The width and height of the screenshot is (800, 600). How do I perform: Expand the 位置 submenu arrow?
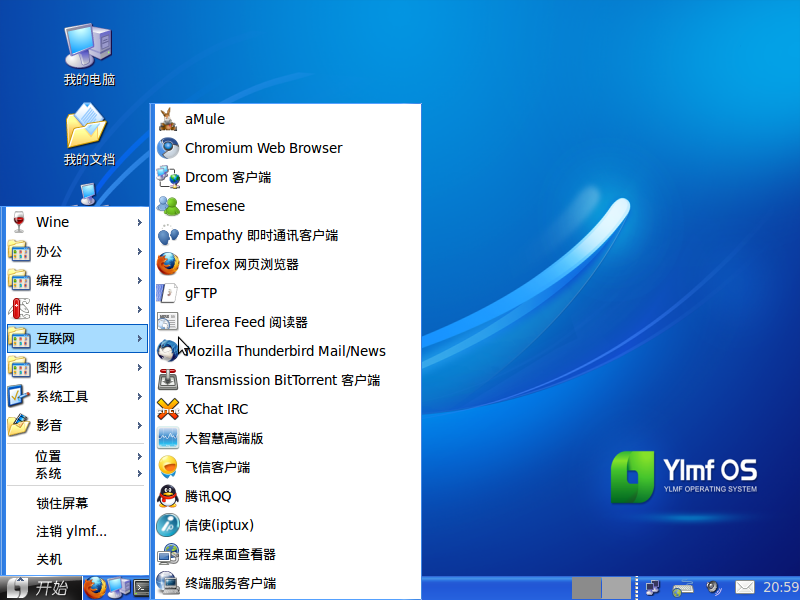point(139,457)
